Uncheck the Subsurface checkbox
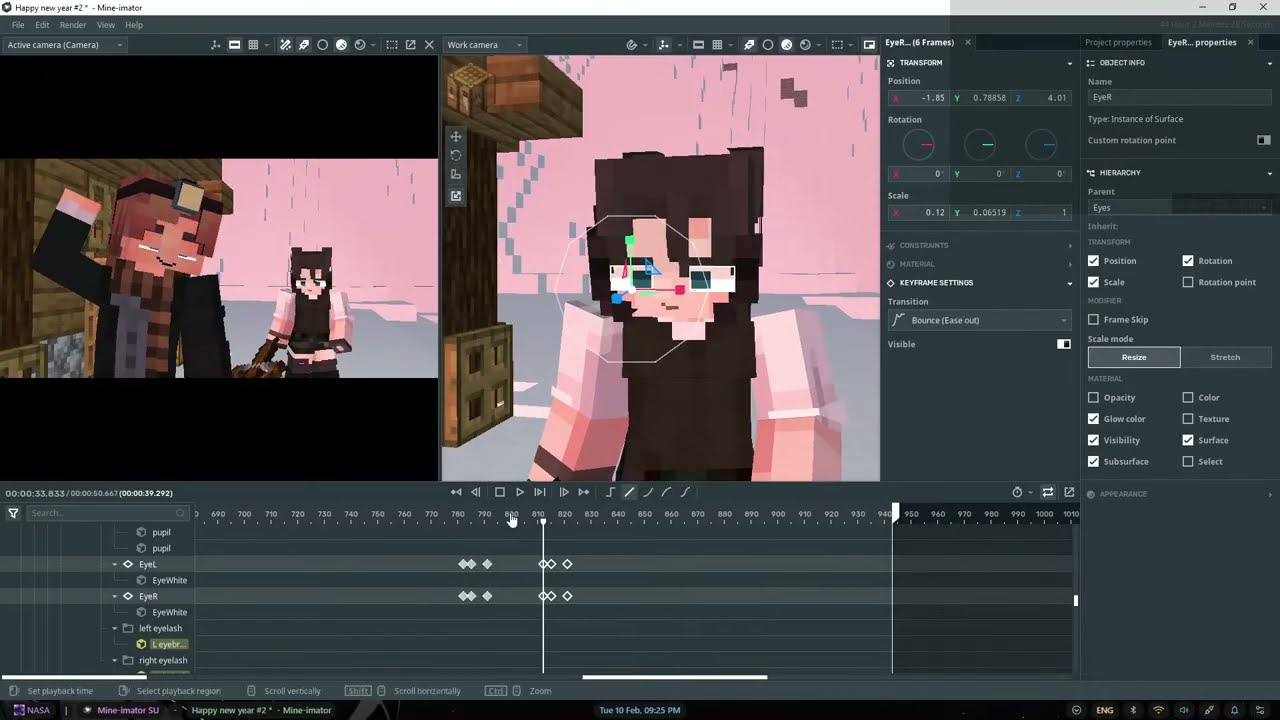The image size is (1280, 720). click(x=1093, y=462)
